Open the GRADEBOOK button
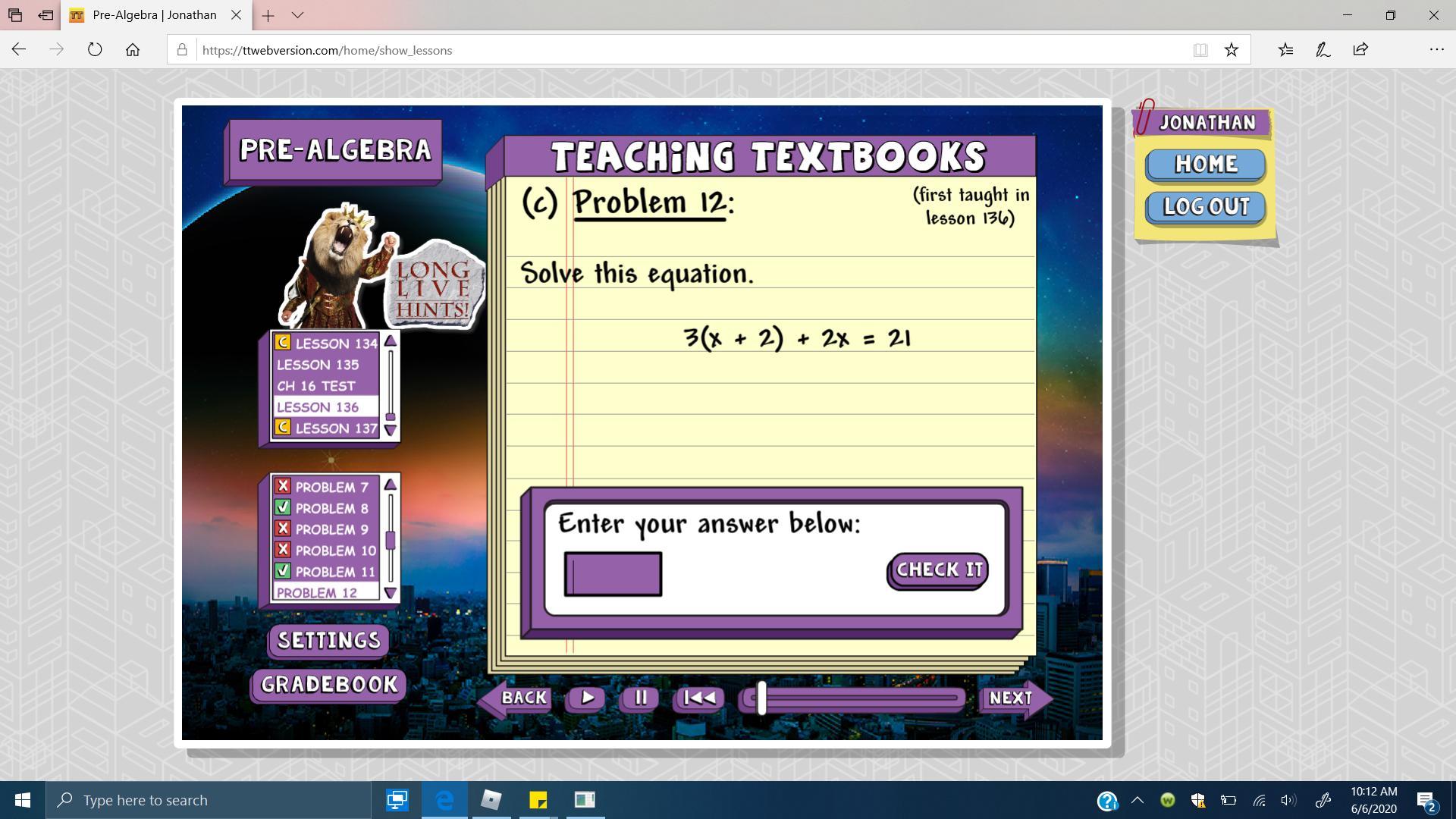The height and width of the screenshot is (819, 1456). click(x=329, y=685)
